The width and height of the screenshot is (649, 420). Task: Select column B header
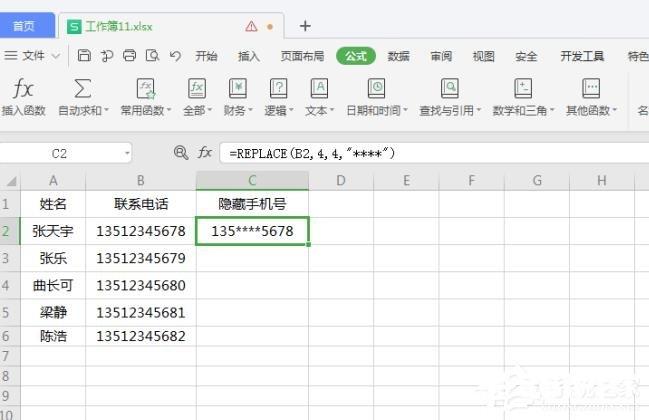click(141, 181)
